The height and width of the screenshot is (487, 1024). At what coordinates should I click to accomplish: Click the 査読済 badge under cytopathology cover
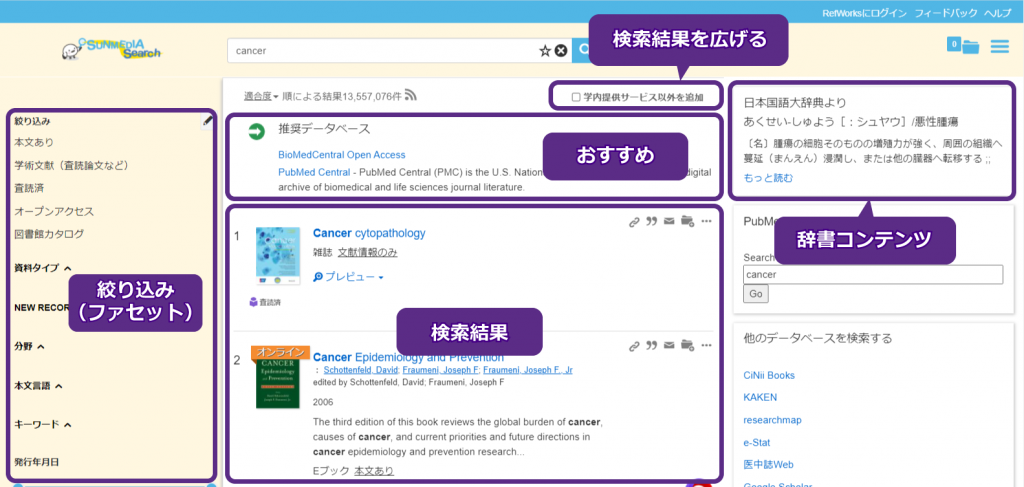pyautogui.click(x=265, y=302)
